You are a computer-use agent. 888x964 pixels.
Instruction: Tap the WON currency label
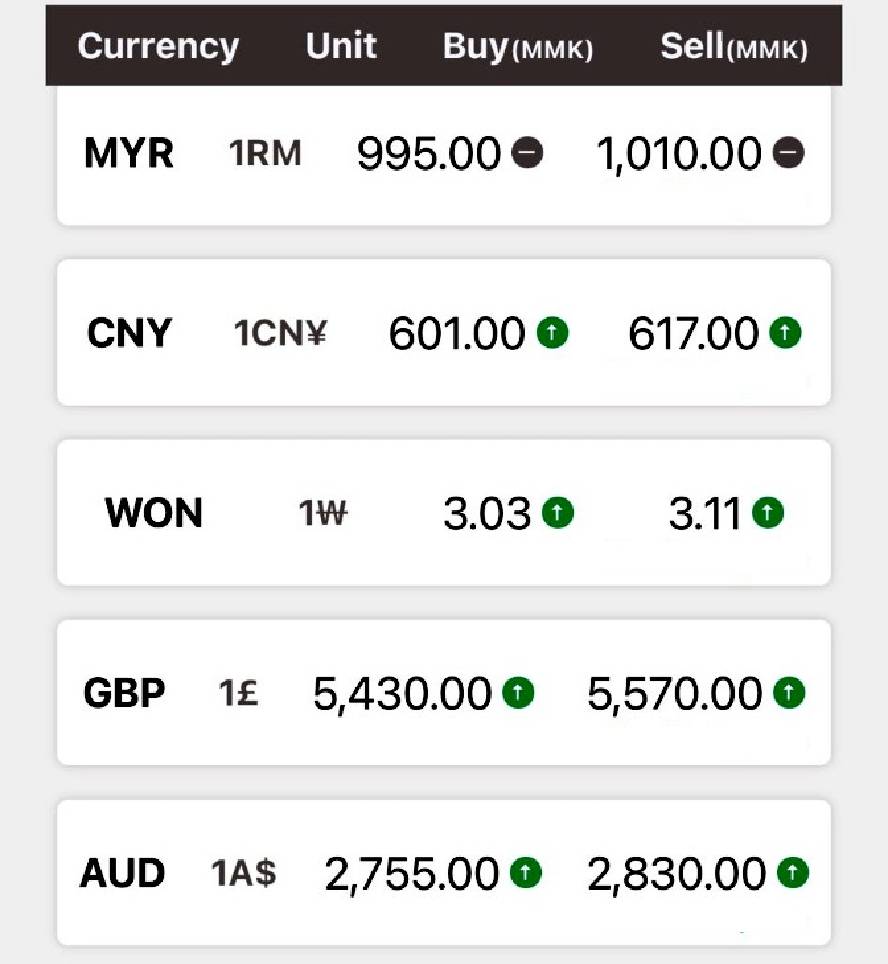click(x=153, y=513)
